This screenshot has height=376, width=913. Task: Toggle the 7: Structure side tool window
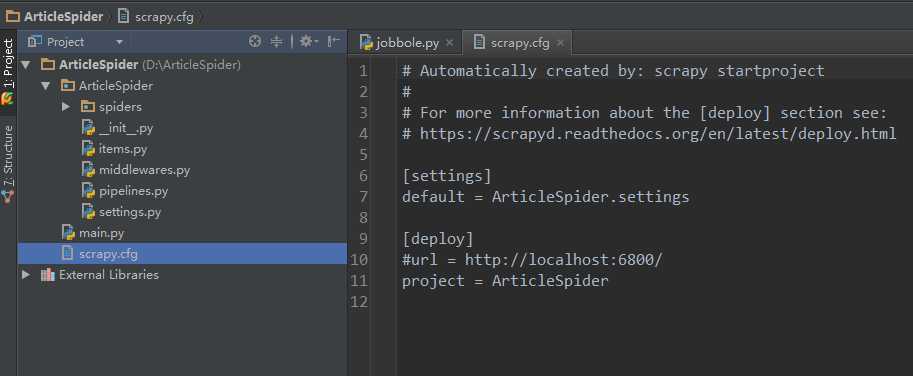8,163
